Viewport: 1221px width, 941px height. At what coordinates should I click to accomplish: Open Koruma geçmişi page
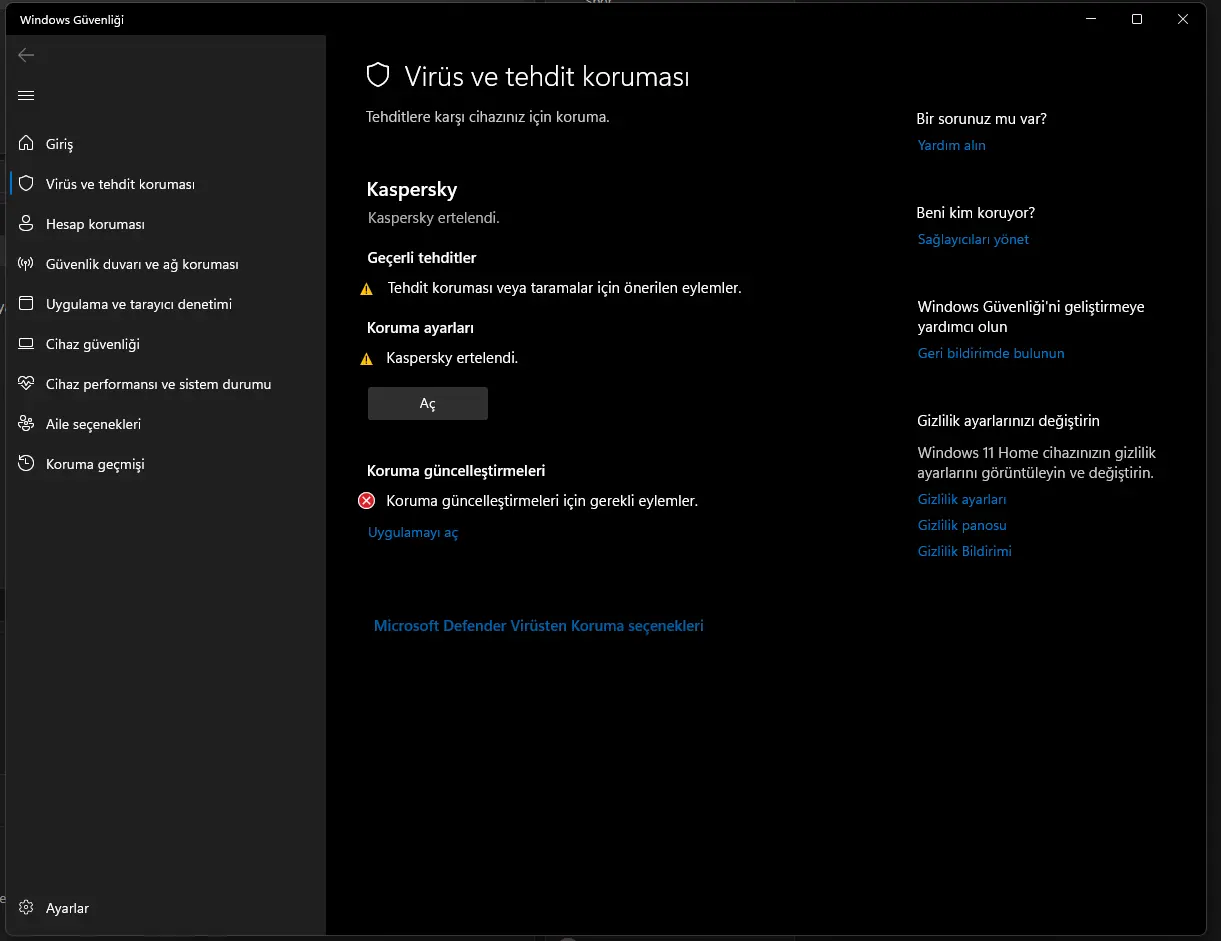tap(166, 464)
